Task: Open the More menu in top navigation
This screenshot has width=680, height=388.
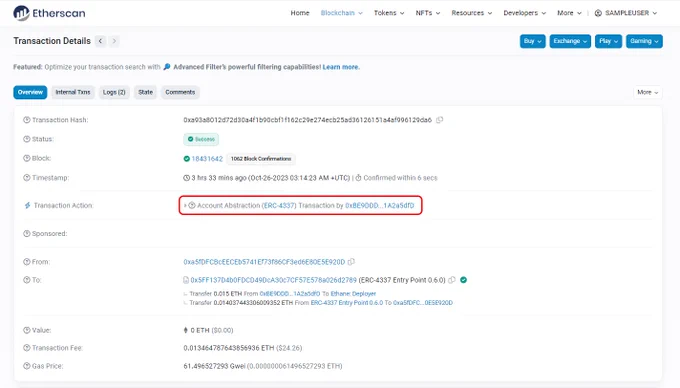Action: (x=569, y=13)
